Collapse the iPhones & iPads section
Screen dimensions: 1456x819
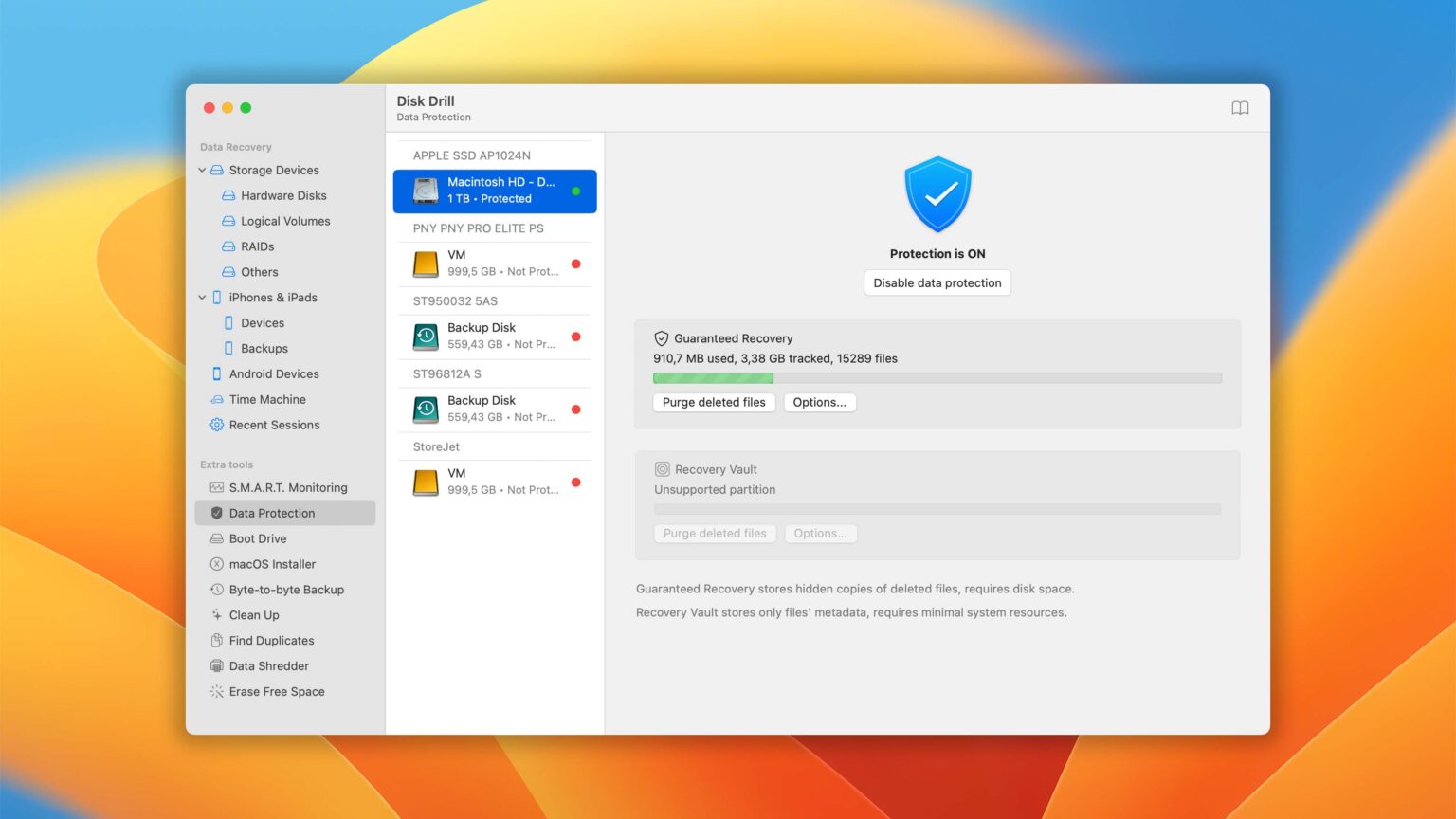(x=202, y=297)
